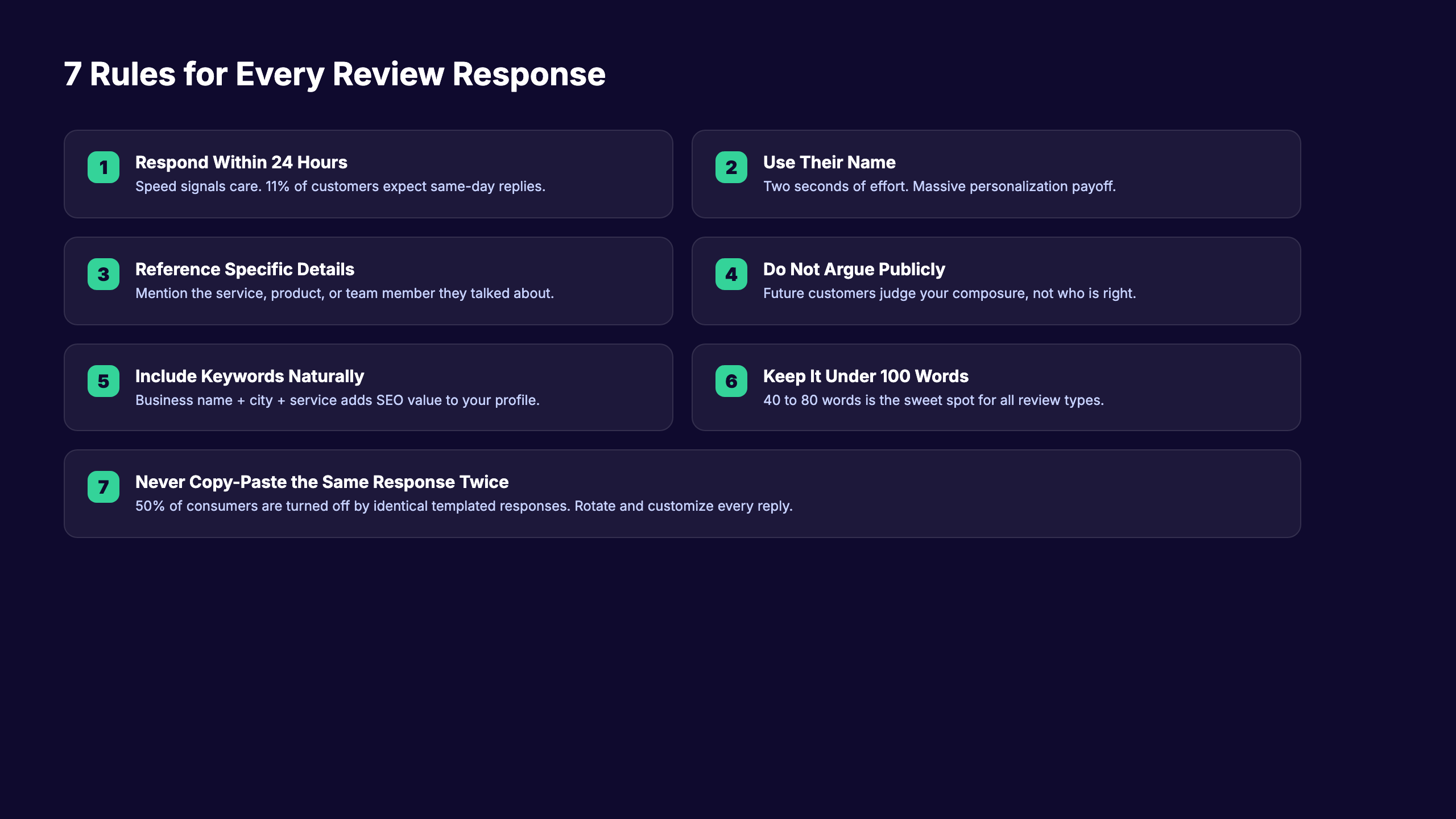Click the green badge numbered 7

[x=103, y=487]
